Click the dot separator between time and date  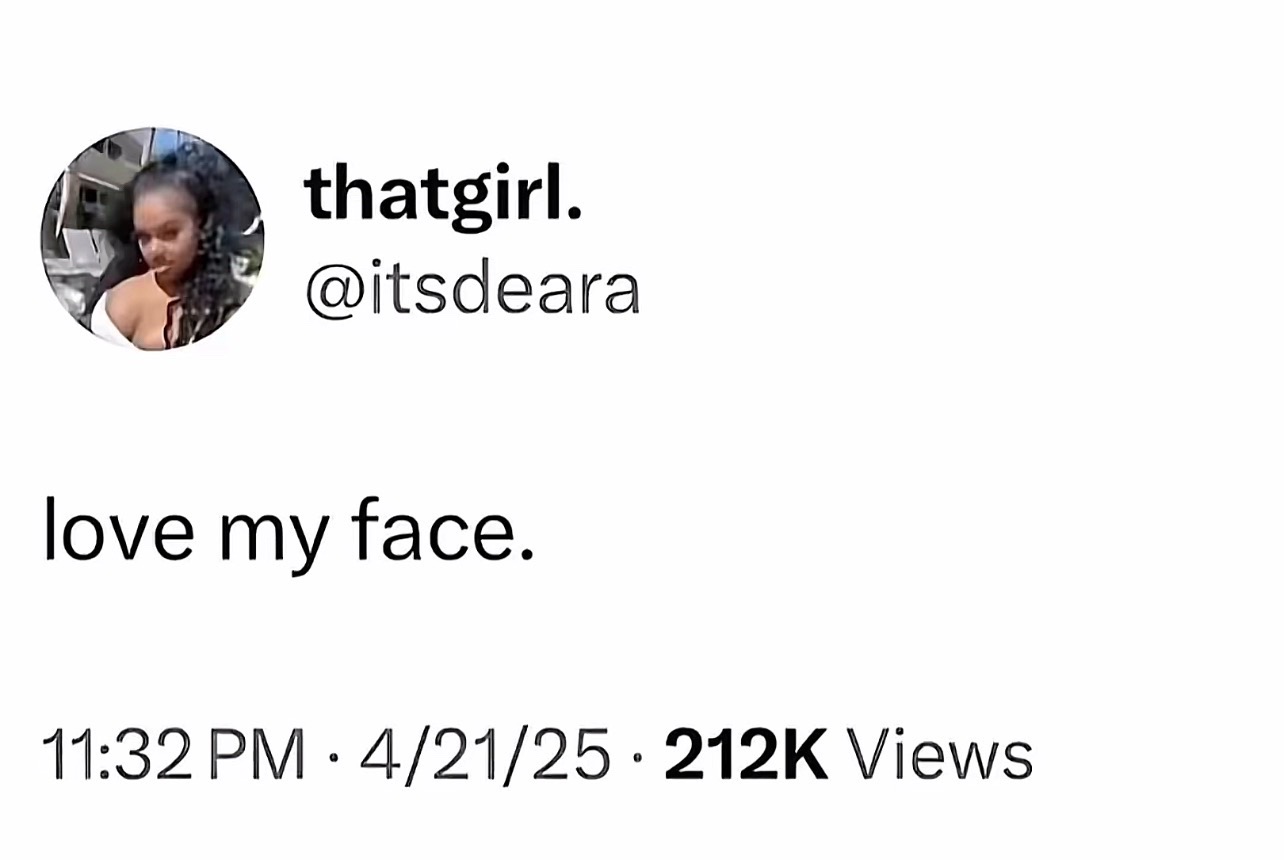333,757
